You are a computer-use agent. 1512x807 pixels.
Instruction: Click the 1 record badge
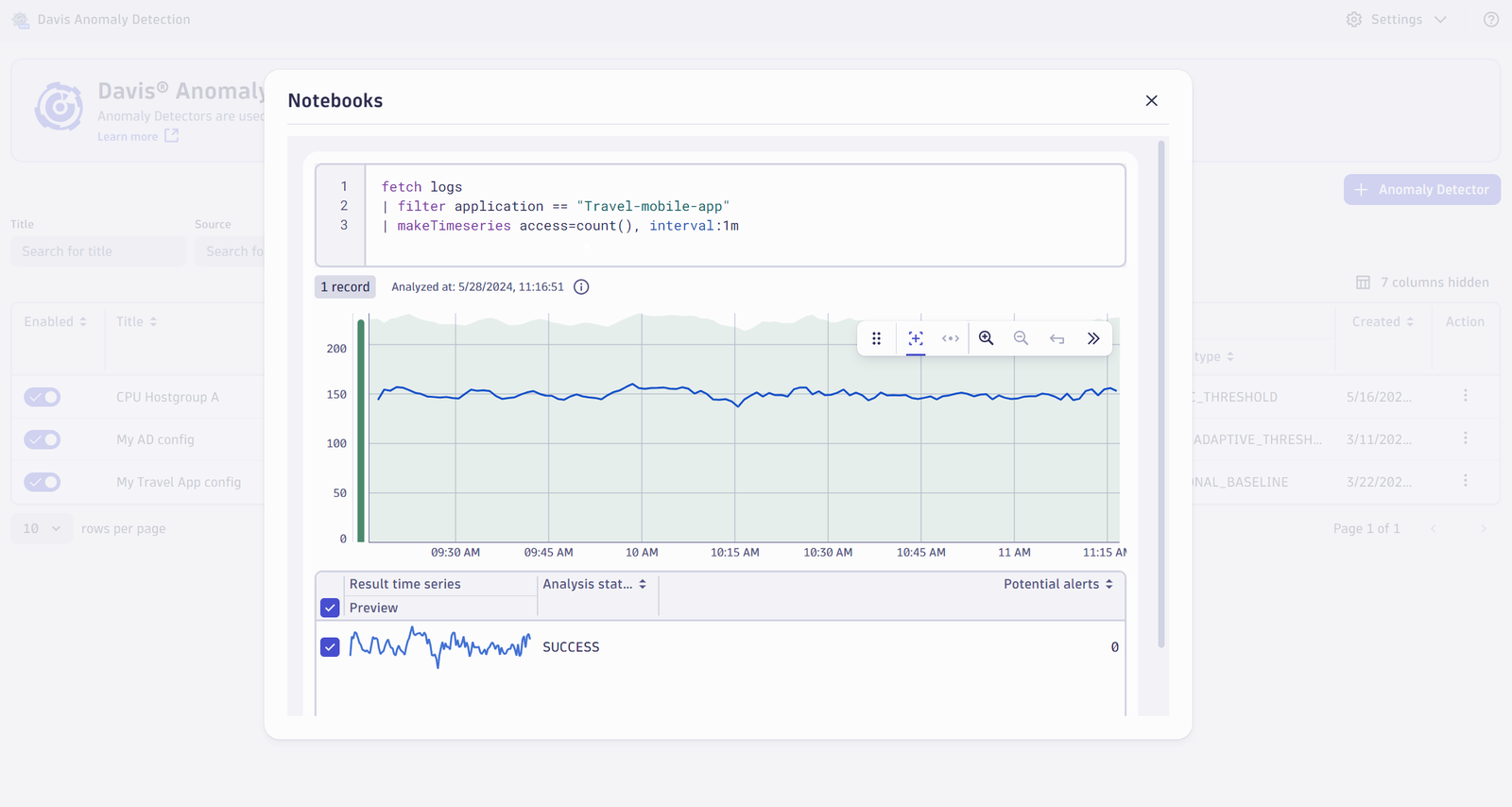tap(345, 287)
